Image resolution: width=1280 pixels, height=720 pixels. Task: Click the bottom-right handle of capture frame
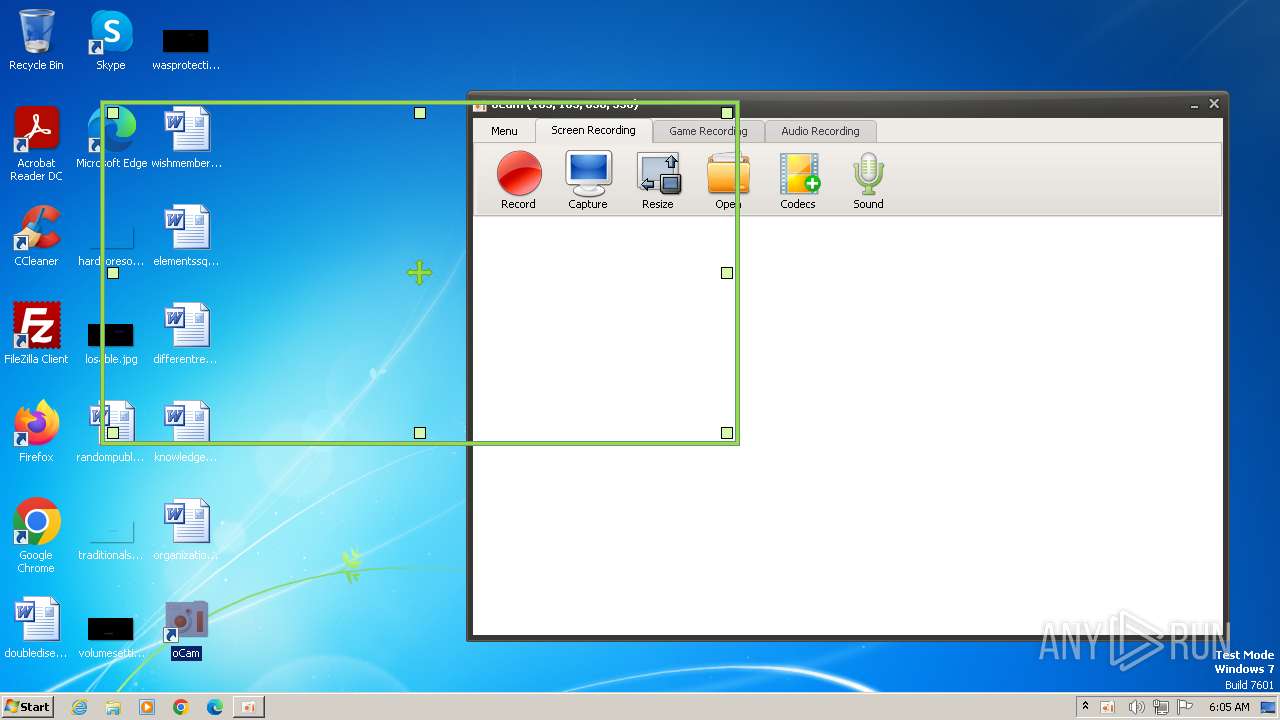727,433
